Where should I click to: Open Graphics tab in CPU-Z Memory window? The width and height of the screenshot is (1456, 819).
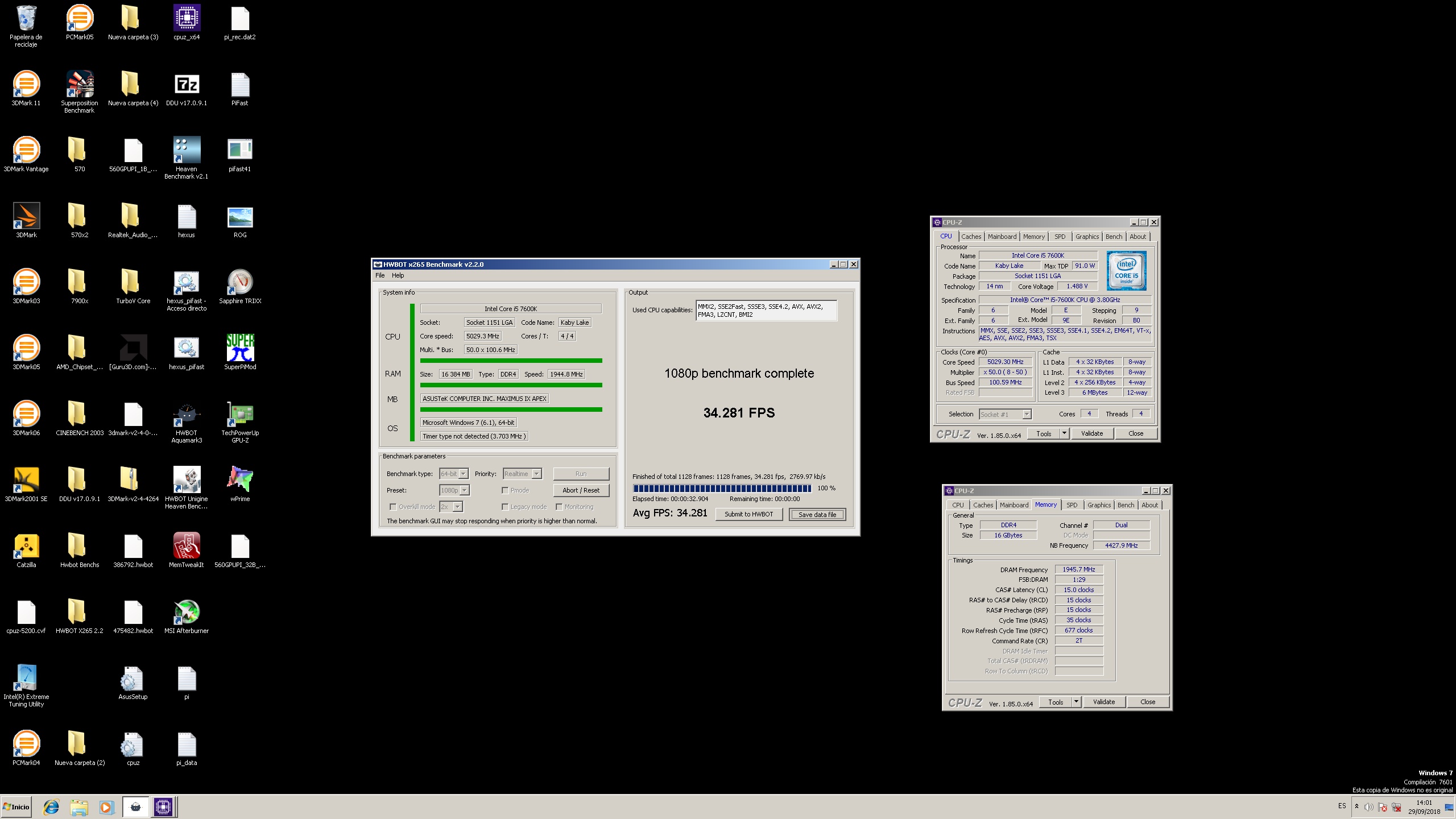[x=1099, y=505]
